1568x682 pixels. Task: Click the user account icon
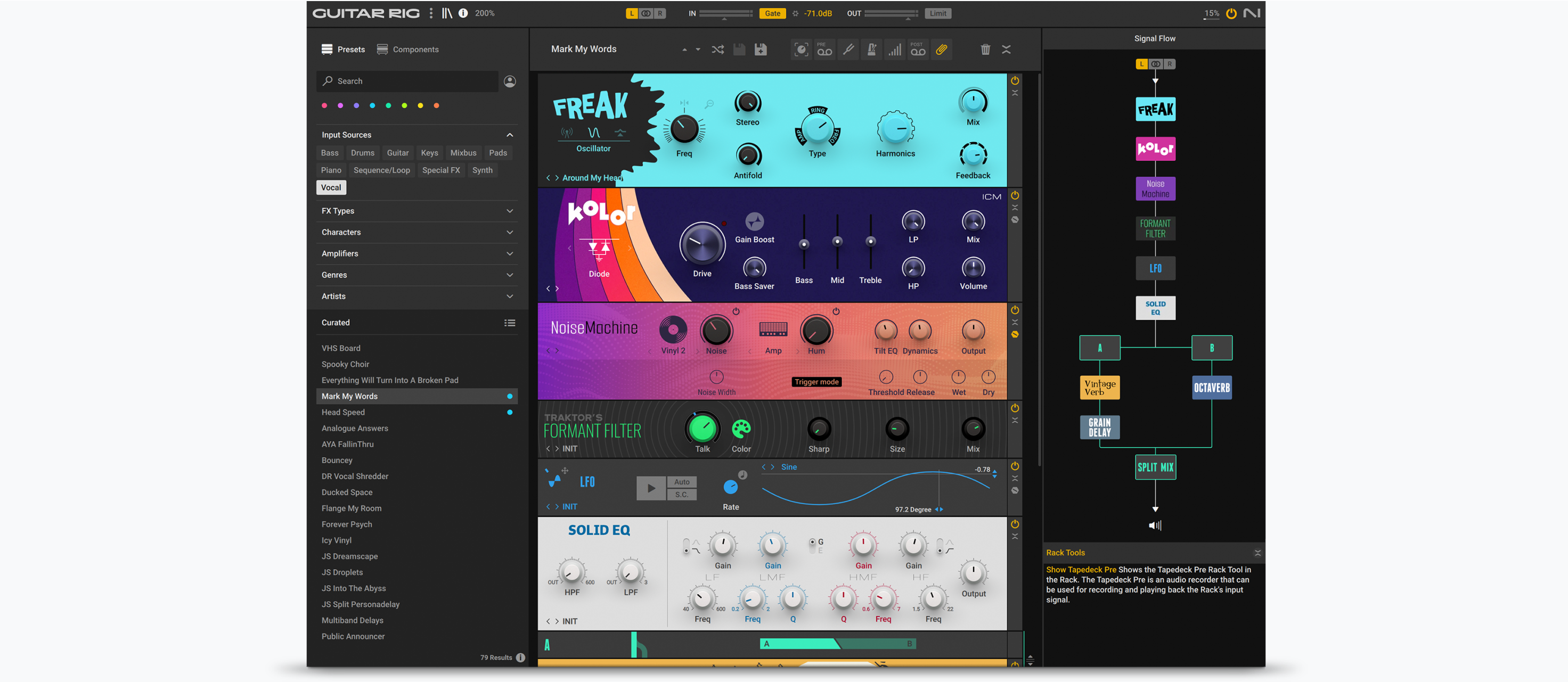tap(510, 81)
